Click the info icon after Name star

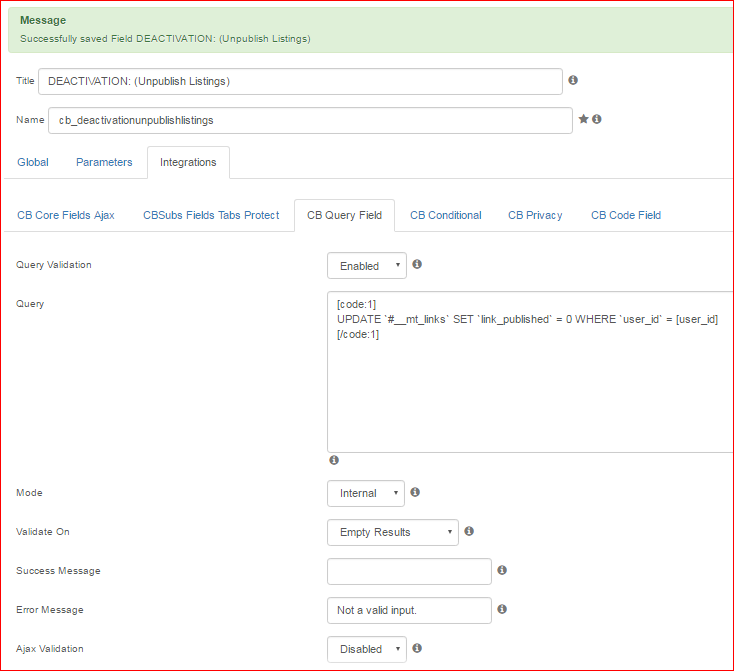point(596,119)
